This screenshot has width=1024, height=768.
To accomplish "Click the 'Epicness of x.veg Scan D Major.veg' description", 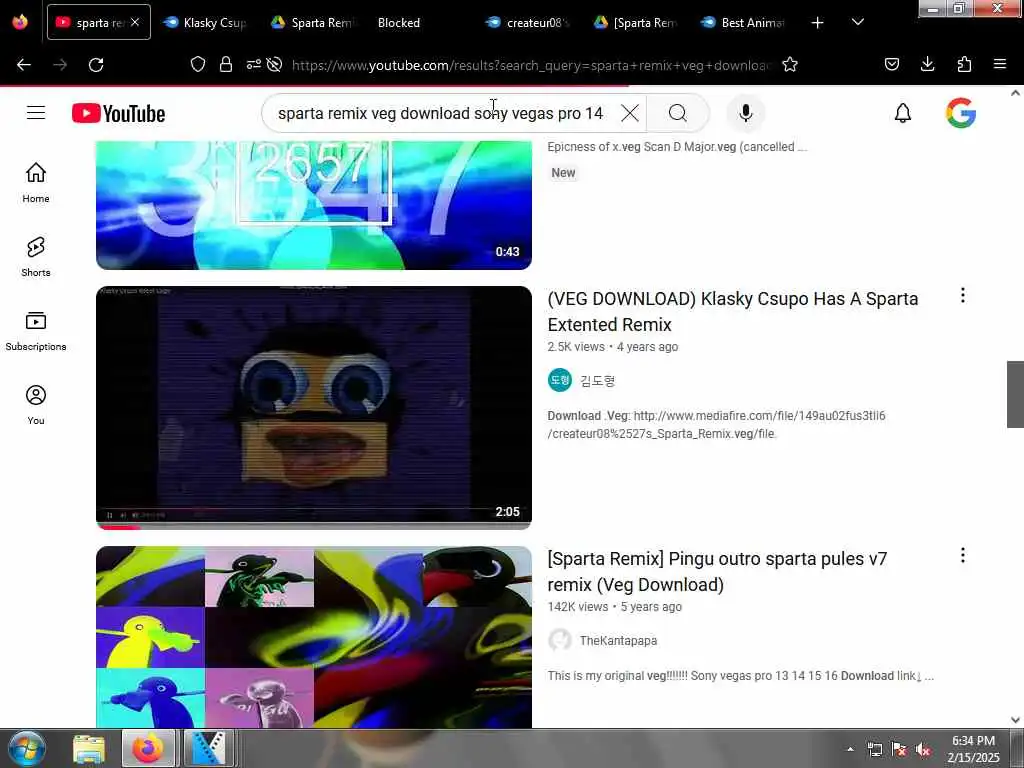I will (677, 147).
